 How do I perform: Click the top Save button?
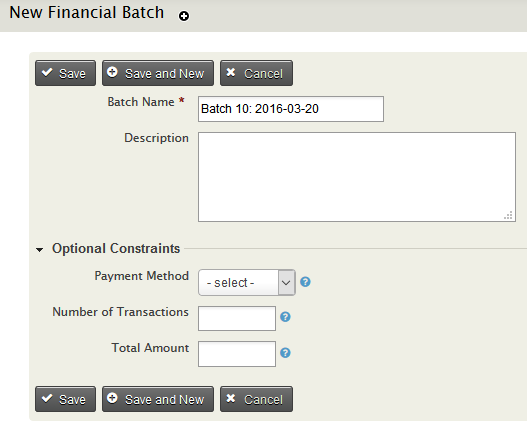tap(66, 73)
